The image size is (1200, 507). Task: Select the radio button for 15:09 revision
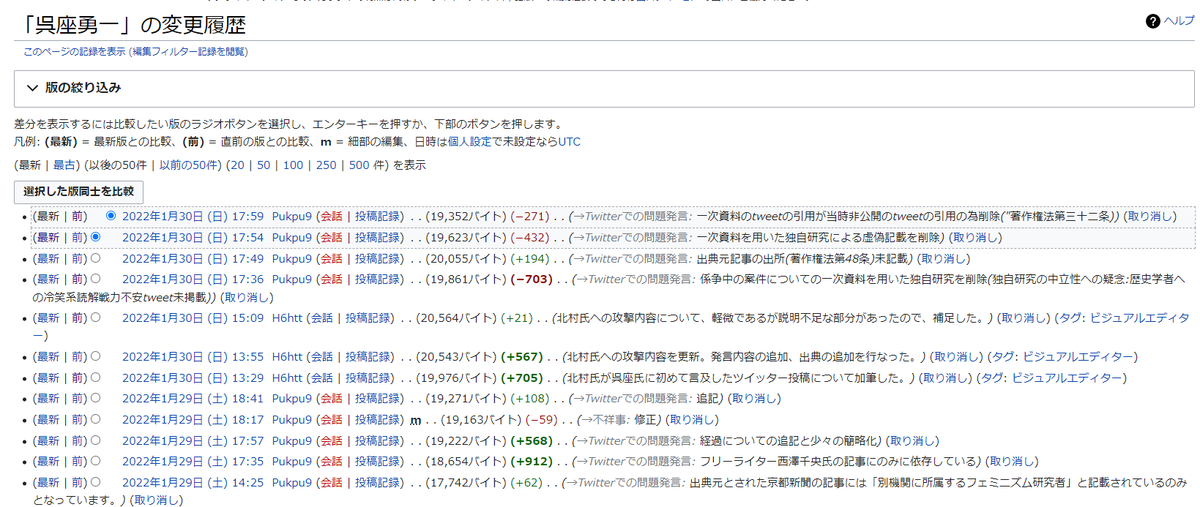[x=96, y=318]
